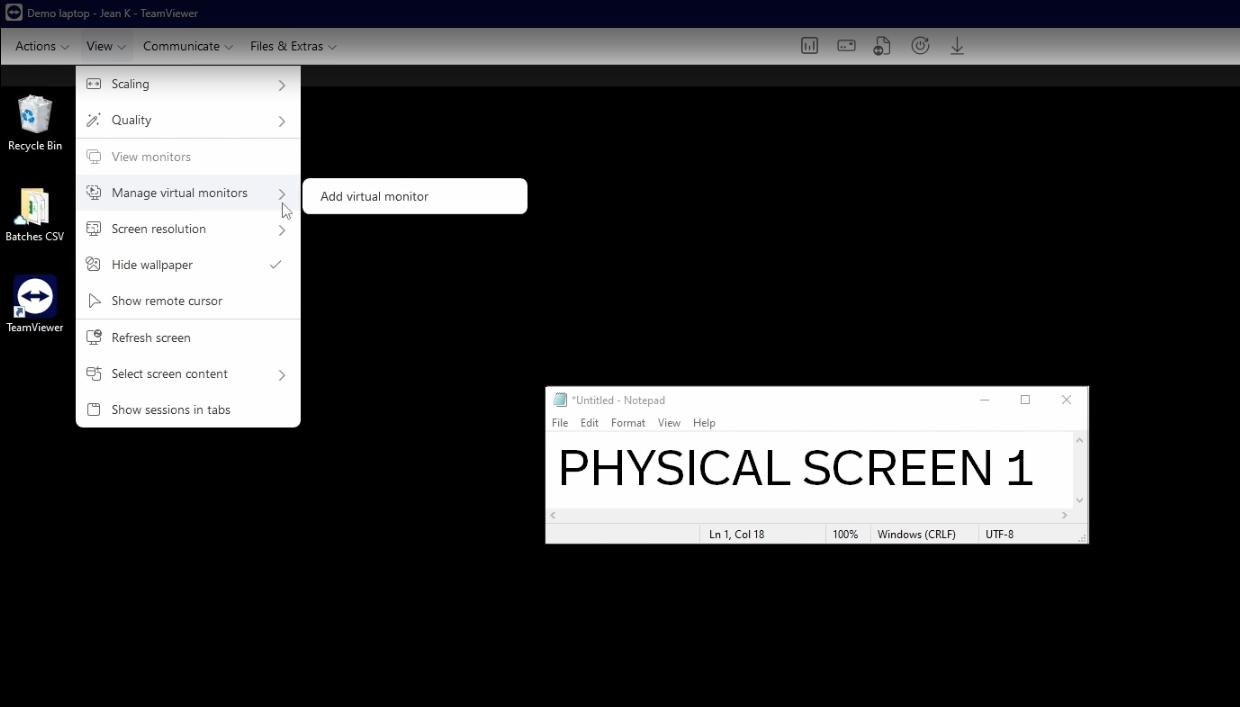Click Notepad's horizontal scroll right arrow
This screenshot has width=1240, height=707.
[1065, 516]
